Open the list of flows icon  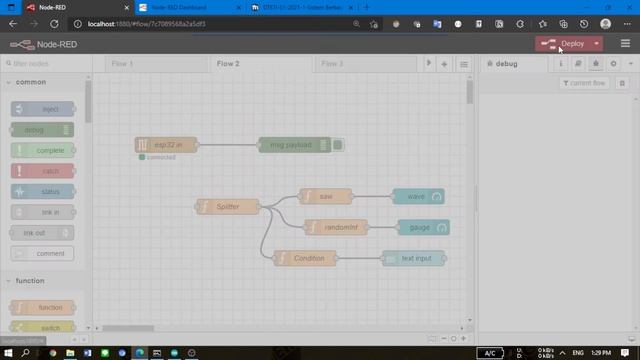464,64
